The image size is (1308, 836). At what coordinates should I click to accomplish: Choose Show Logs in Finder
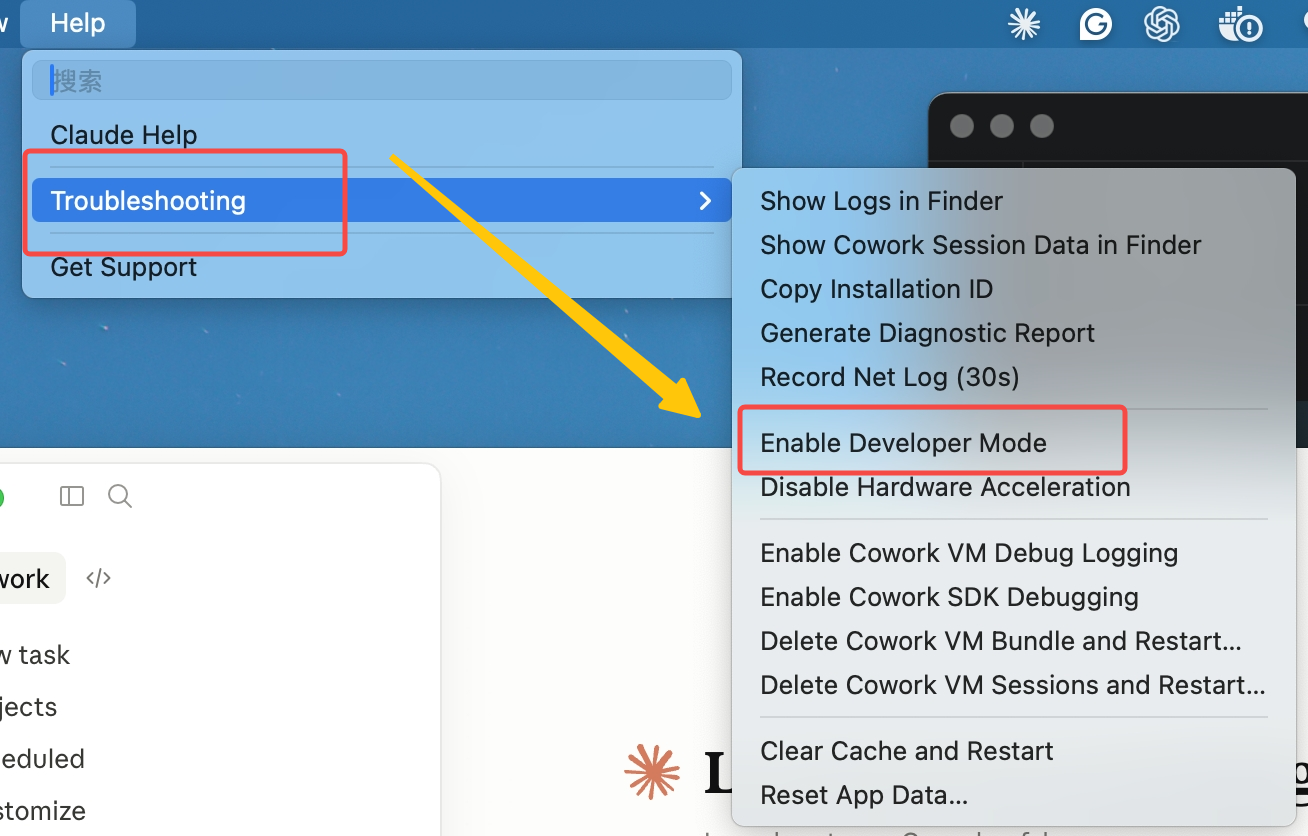click(x=881, y=201)
